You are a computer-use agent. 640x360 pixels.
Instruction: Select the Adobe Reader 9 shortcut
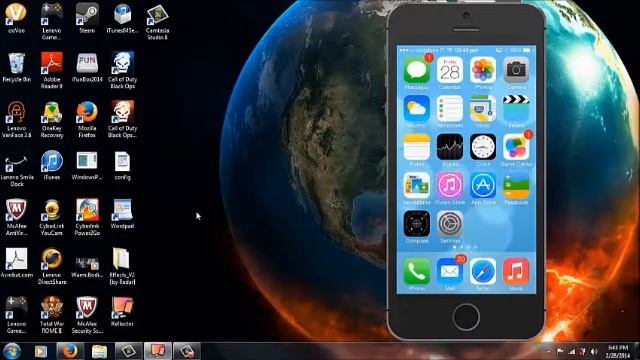tap(52, 70)
